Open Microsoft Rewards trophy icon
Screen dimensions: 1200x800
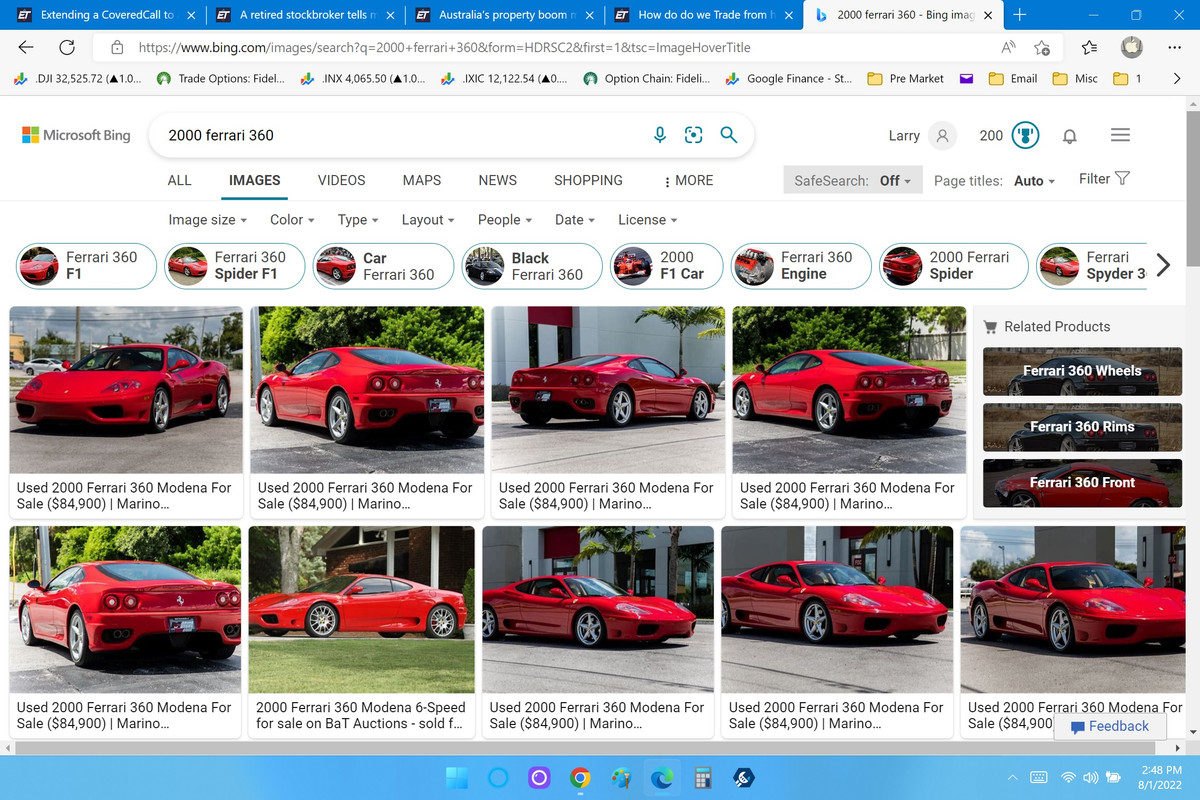click(x=1025, y=135)
